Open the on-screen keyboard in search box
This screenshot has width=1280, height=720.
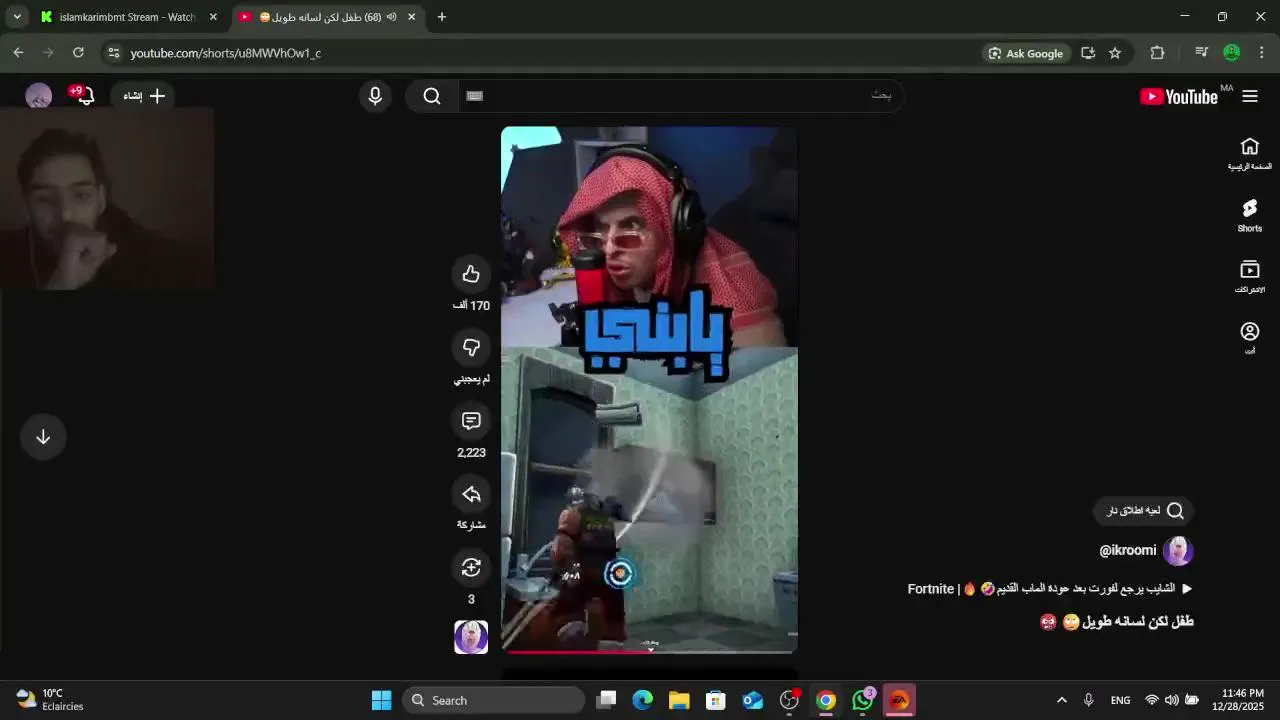pos(475,96)
